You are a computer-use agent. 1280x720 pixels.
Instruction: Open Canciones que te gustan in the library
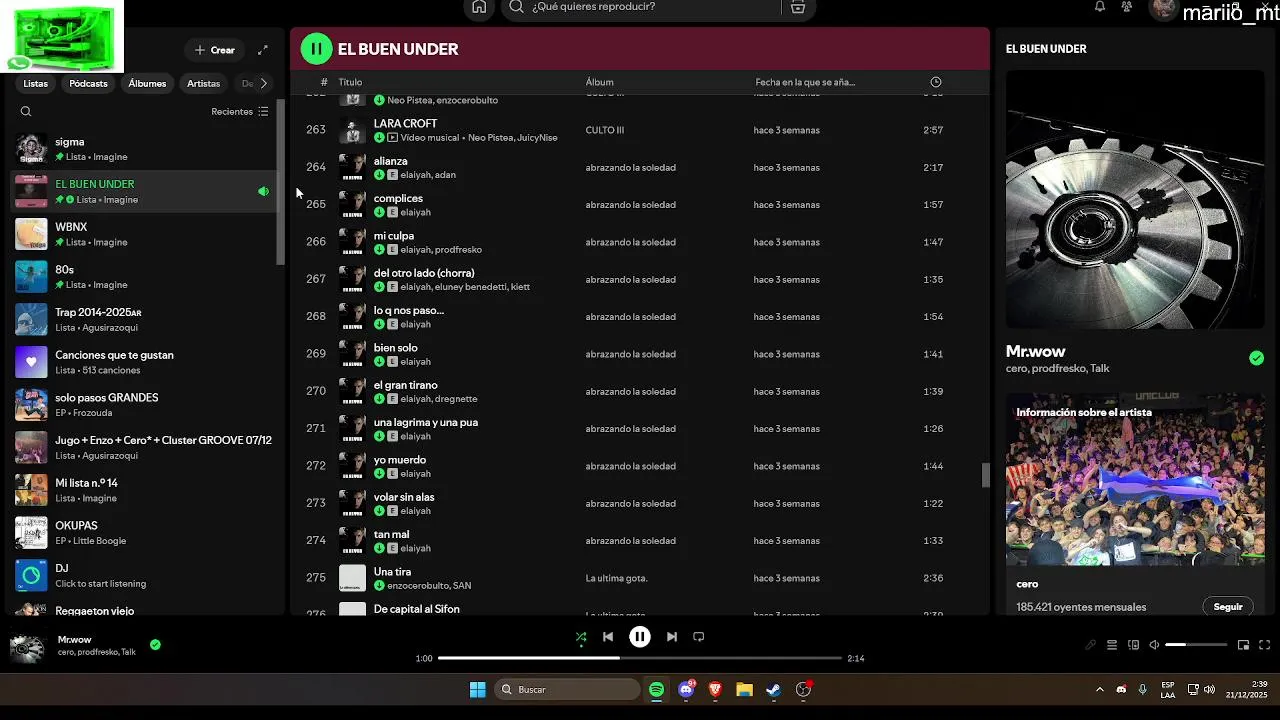point(145,362)
